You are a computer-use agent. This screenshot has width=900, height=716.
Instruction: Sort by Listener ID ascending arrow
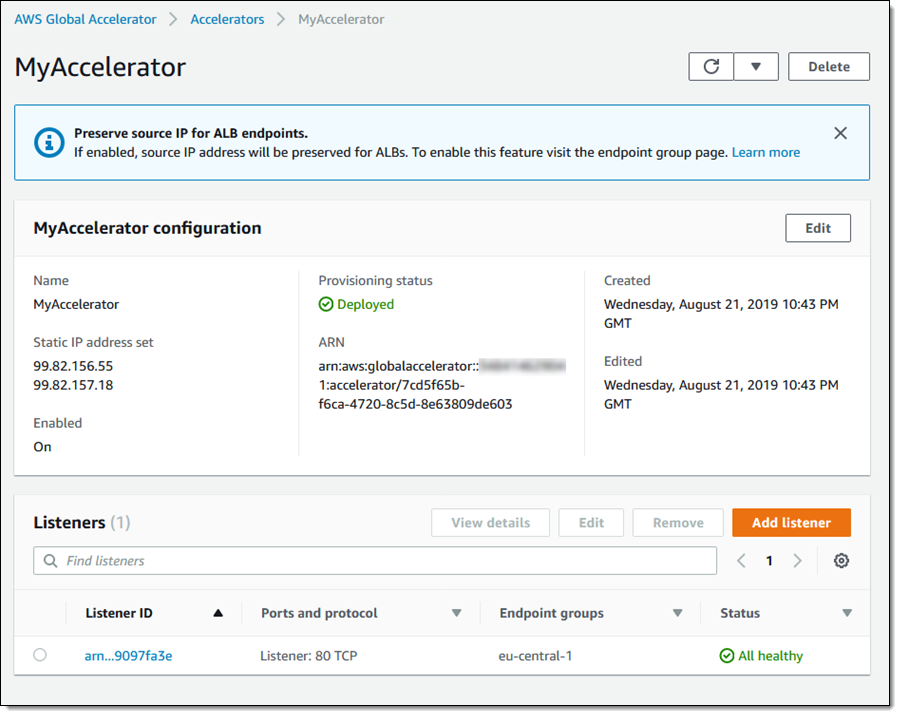[218, 613]
